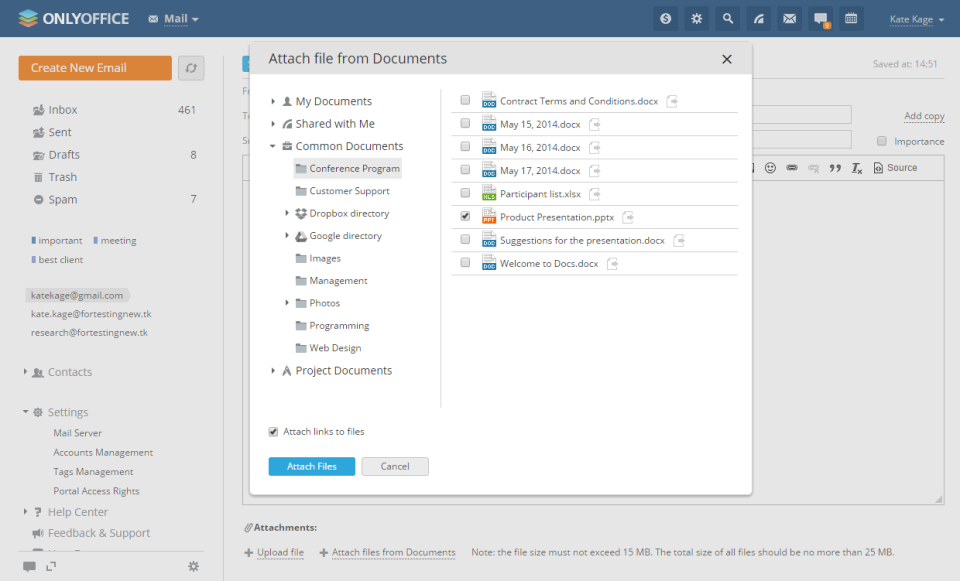The height and width of the screenshot is (581, 960).
Task: Toggle the Attach links to files checkbox
Action: [274, 432]
